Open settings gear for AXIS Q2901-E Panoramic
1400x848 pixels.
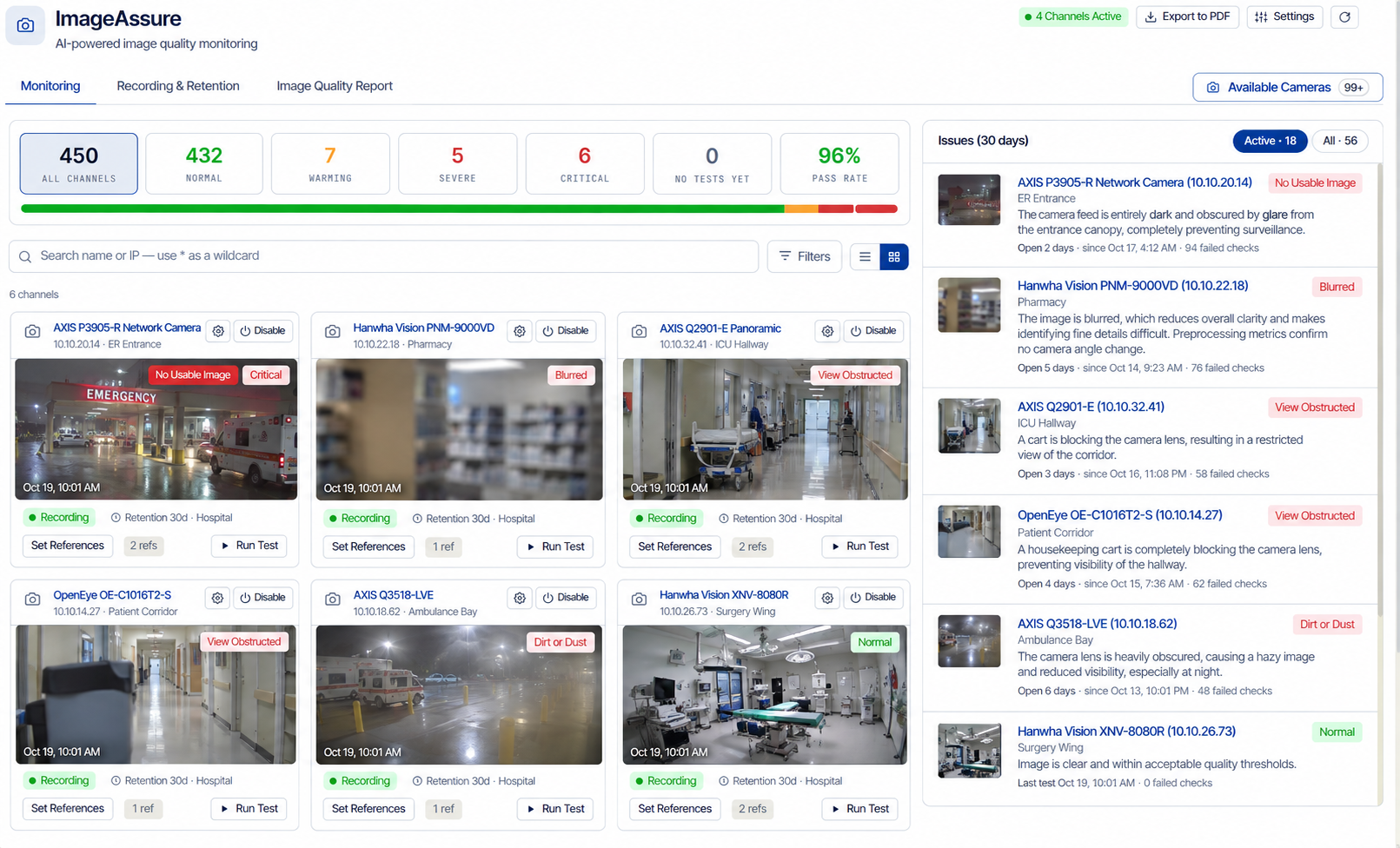coord(827,331)
